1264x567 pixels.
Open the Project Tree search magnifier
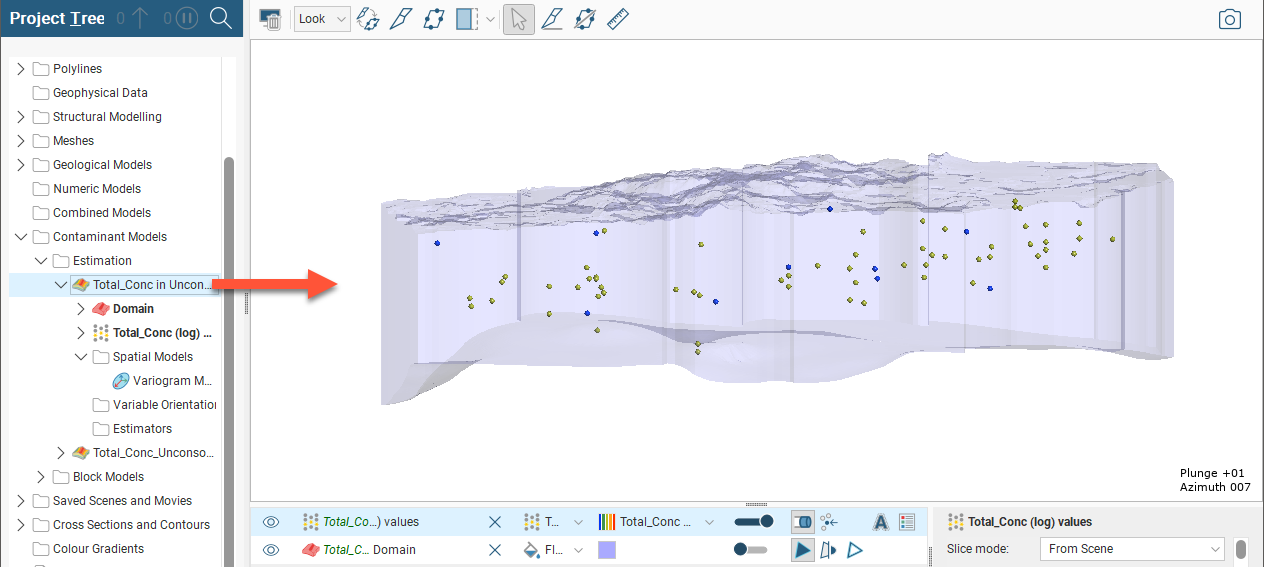pos(221,18)
